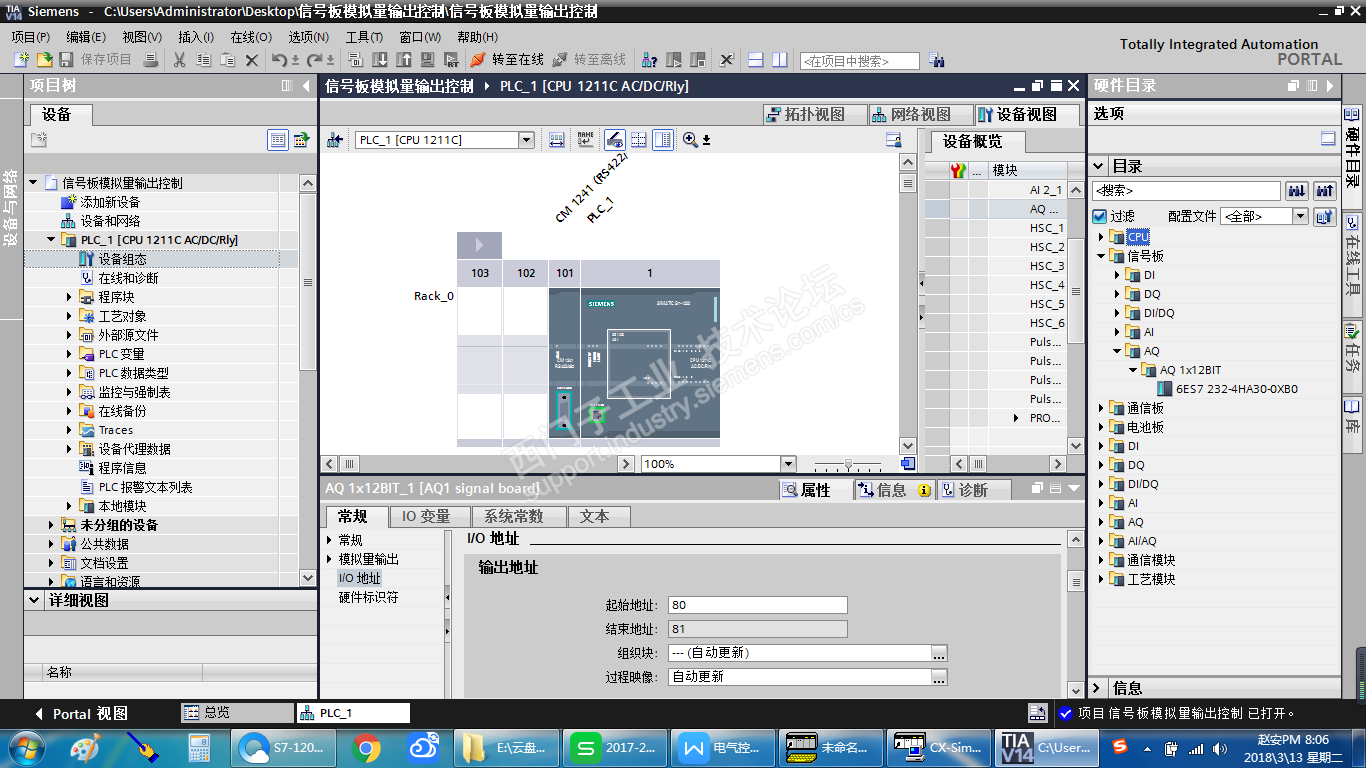Click the catalog Search downward icon
Viewport: 1366px width, 768px height.
point(1297,190)
